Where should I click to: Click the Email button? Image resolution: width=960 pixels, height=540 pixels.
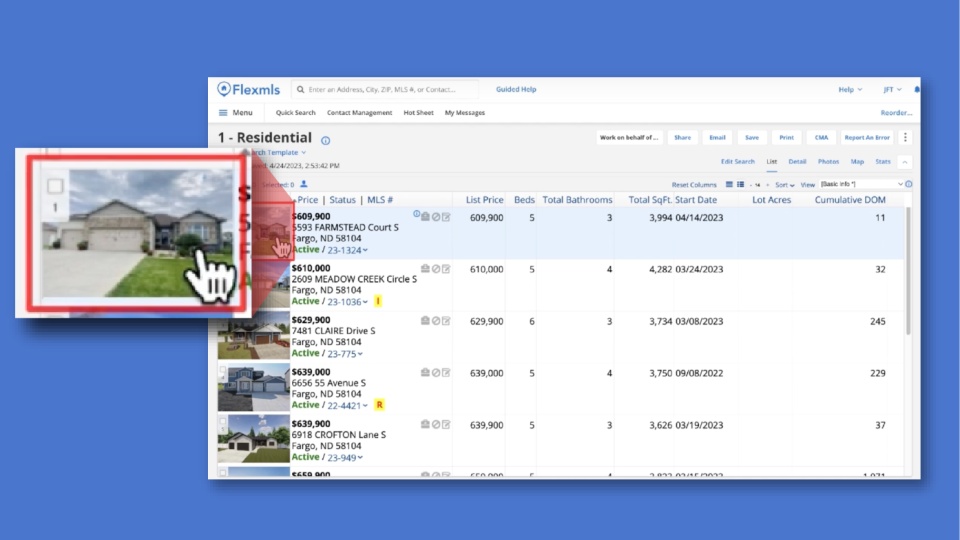717,138
